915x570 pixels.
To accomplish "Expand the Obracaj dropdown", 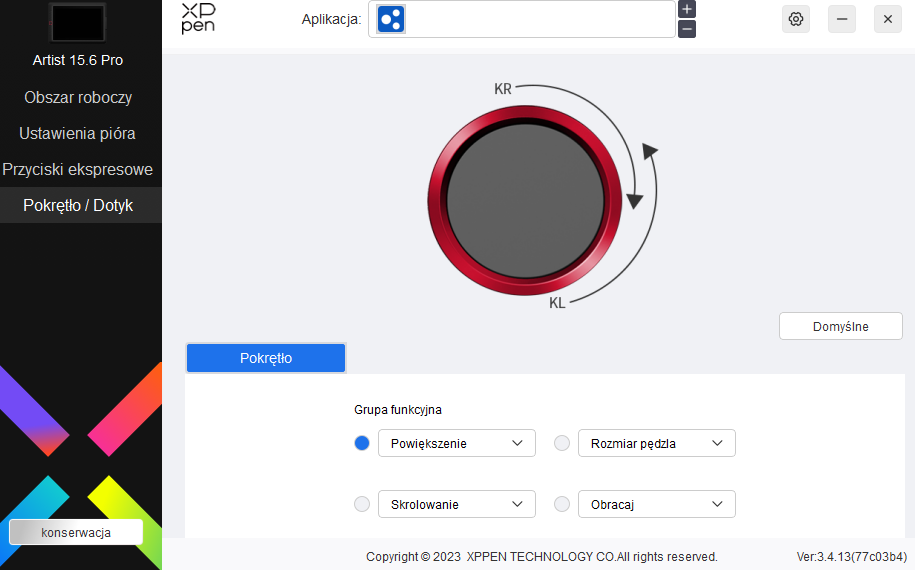I will [657, 504].
